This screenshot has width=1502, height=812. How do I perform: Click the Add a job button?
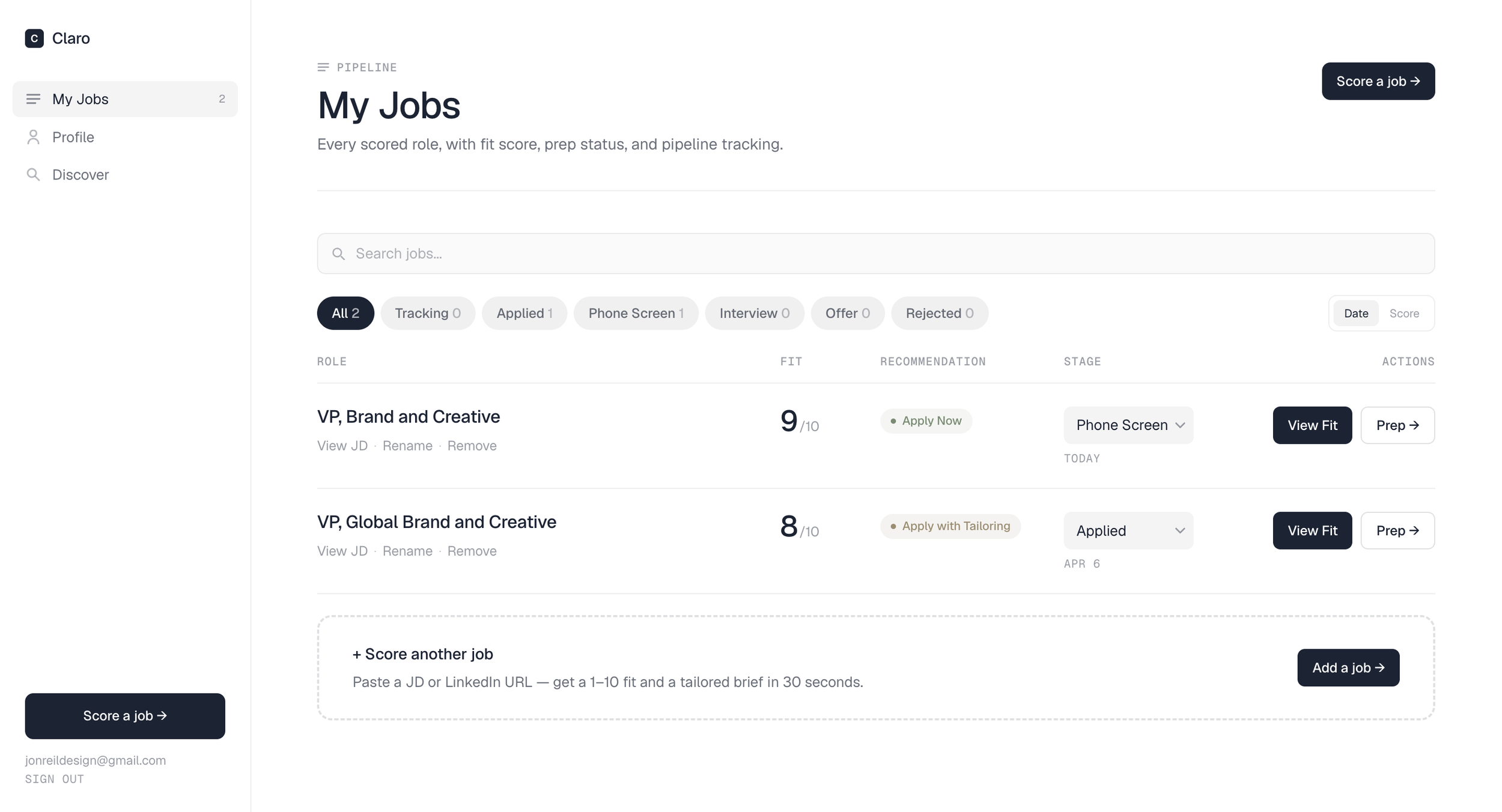1348,668
